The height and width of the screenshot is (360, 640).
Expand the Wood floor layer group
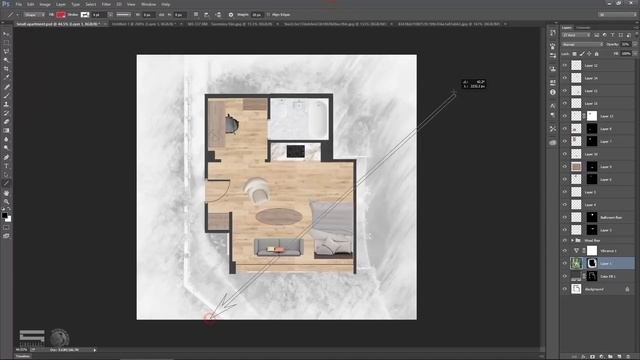(572, 240)
